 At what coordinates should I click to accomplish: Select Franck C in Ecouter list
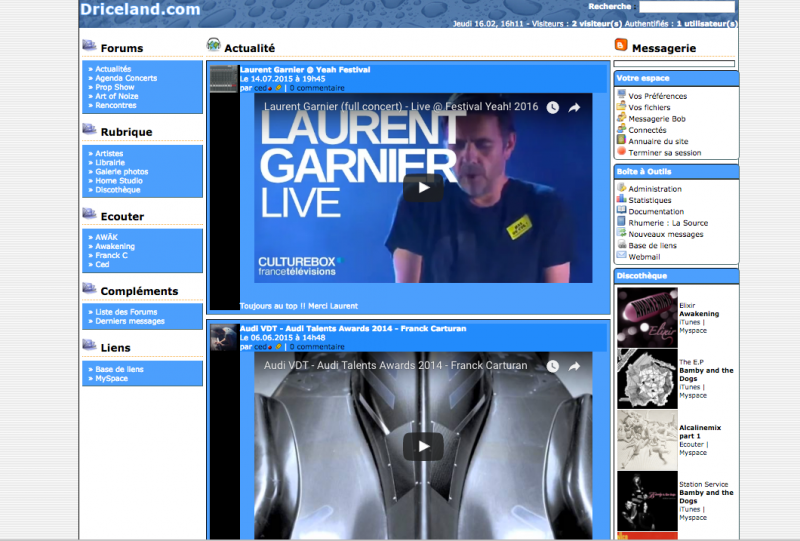point(112,255)
